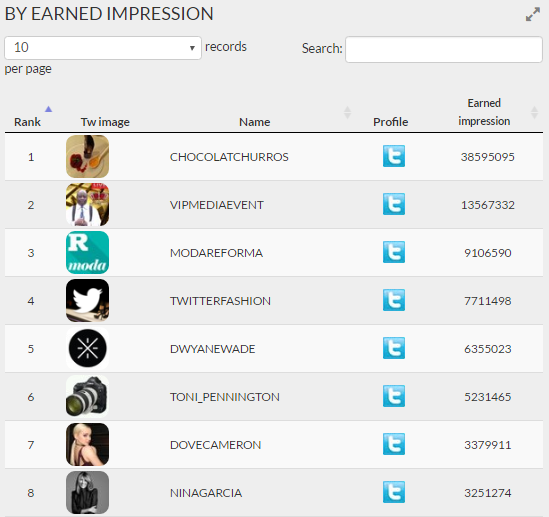Screen dimensions: 549x517
Task: Open CHOCOLATCHURROS Twitter profile icon
Action: pos(394,156)
